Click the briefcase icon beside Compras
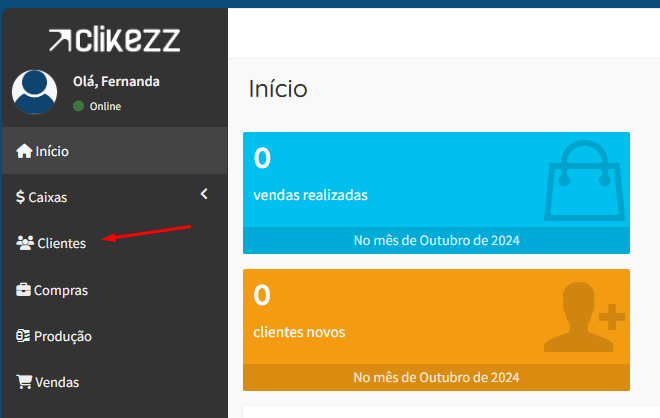 (x=24, y=290)
